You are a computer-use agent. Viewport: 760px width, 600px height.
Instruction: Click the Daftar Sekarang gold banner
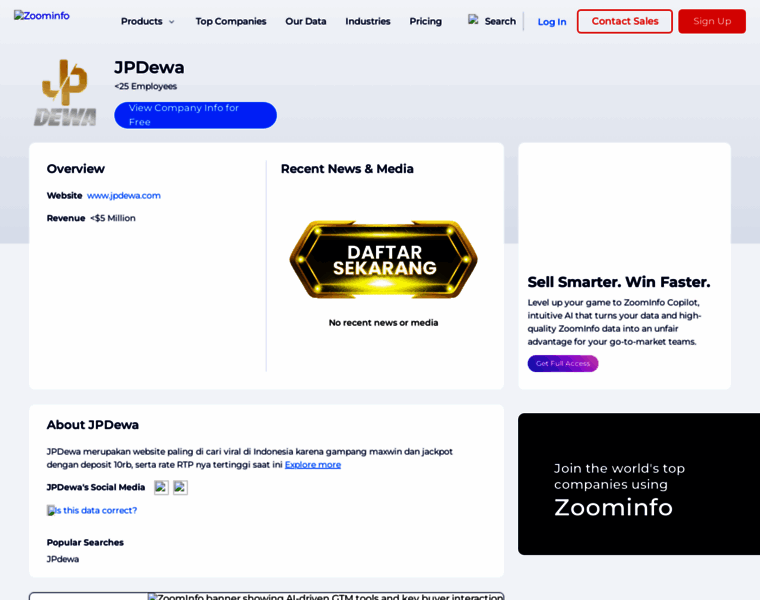tap(383, 260)
